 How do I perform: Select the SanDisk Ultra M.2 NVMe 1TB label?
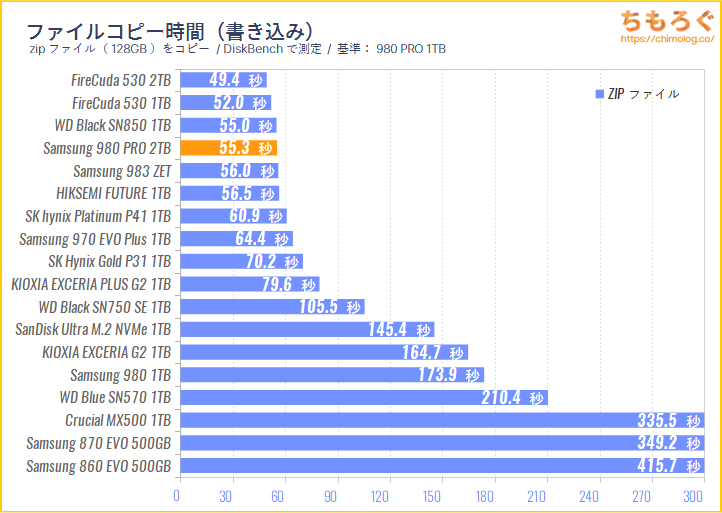[x=93, y=330]
